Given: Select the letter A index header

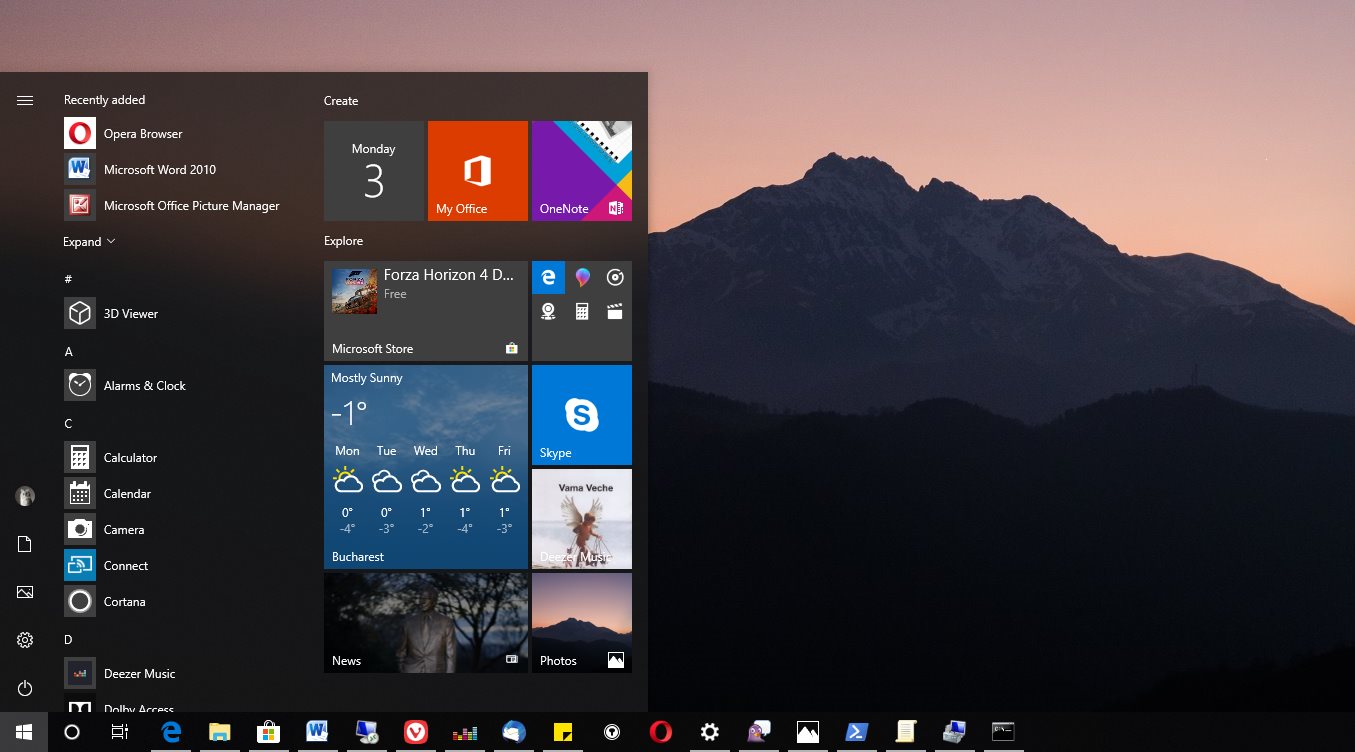Looking at the screenshot, I should (69, 352).
